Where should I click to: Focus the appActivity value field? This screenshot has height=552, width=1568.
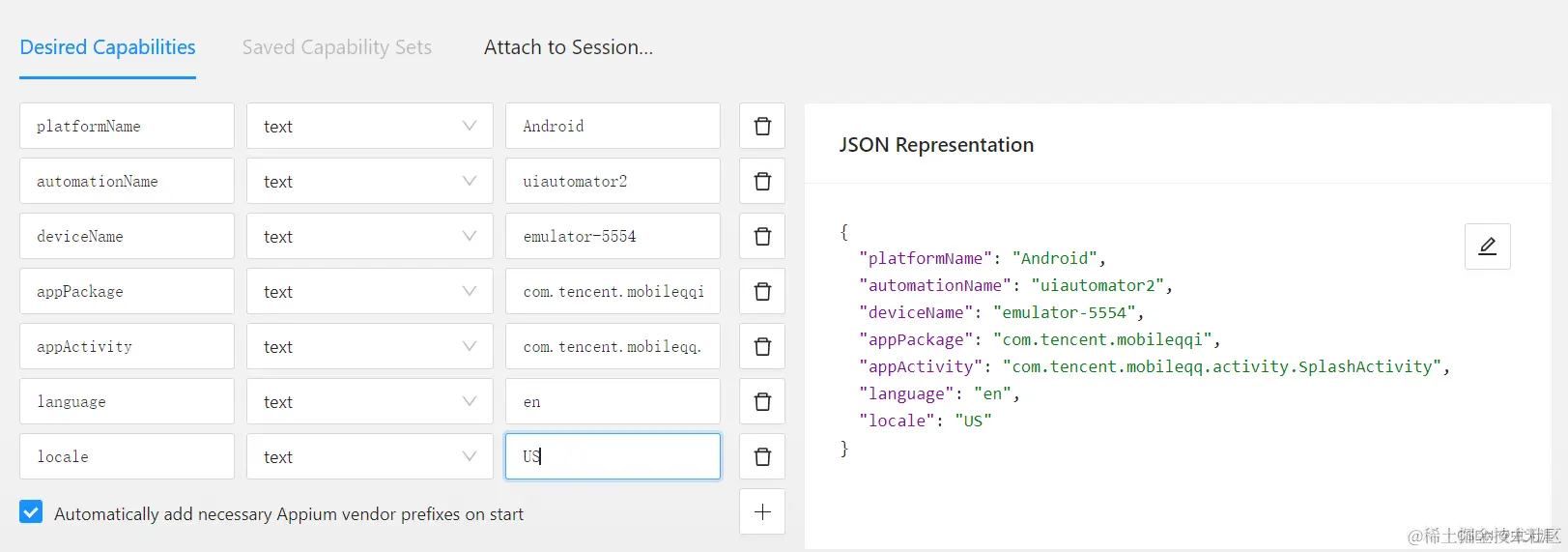coord(613,346)
